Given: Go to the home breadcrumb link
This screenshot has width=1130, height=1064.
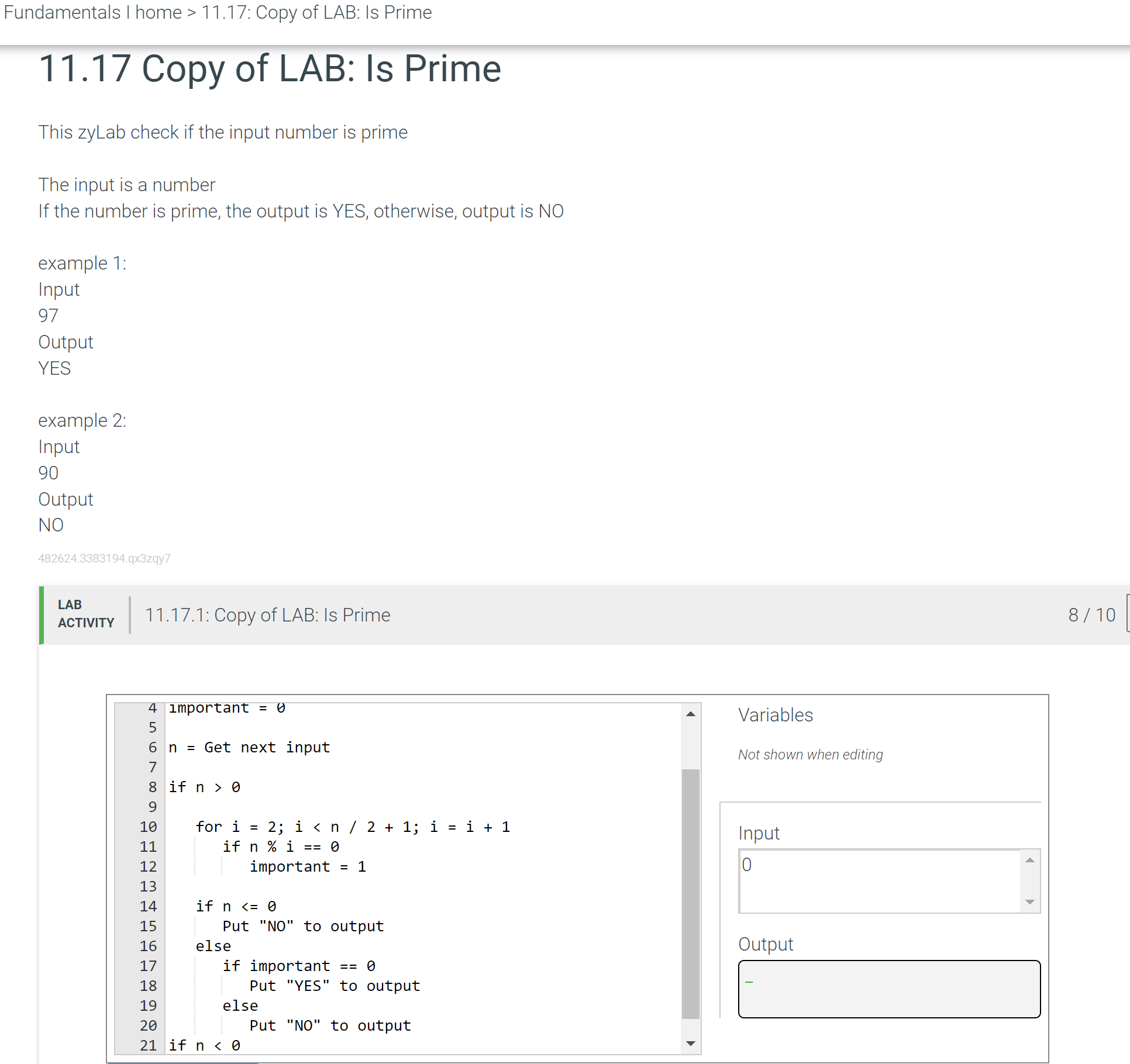Looking at the screenshot, I should point(158,12).
